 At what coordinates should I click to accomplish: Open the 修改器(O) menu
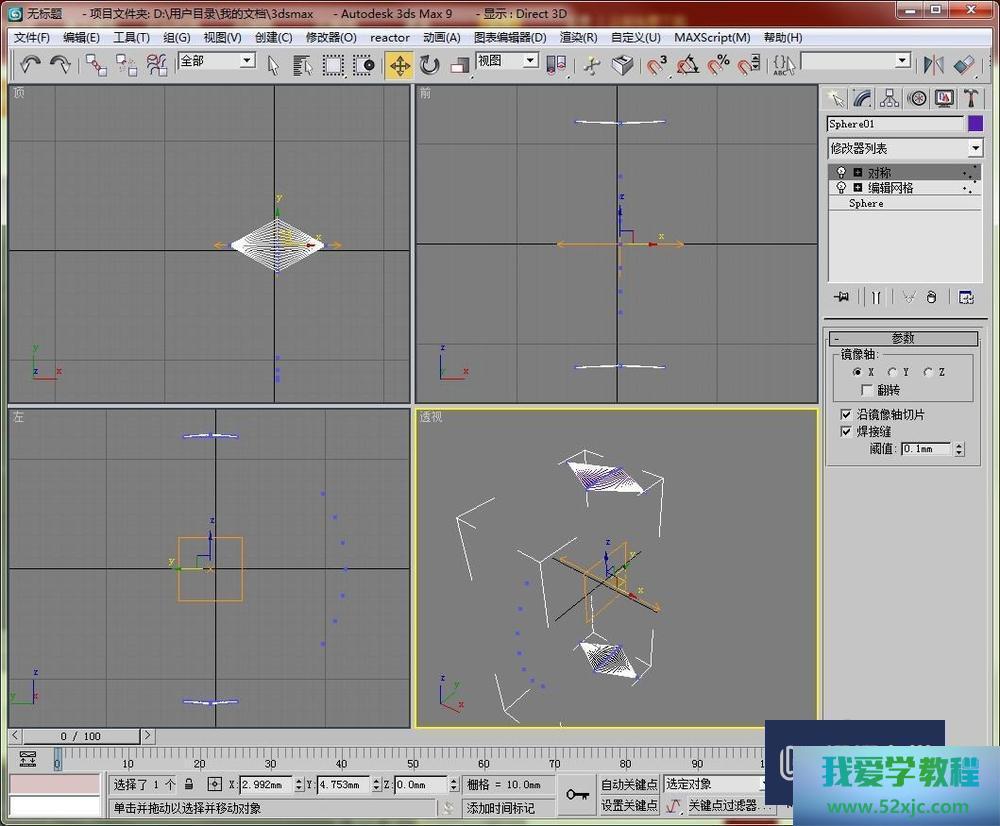331,38
